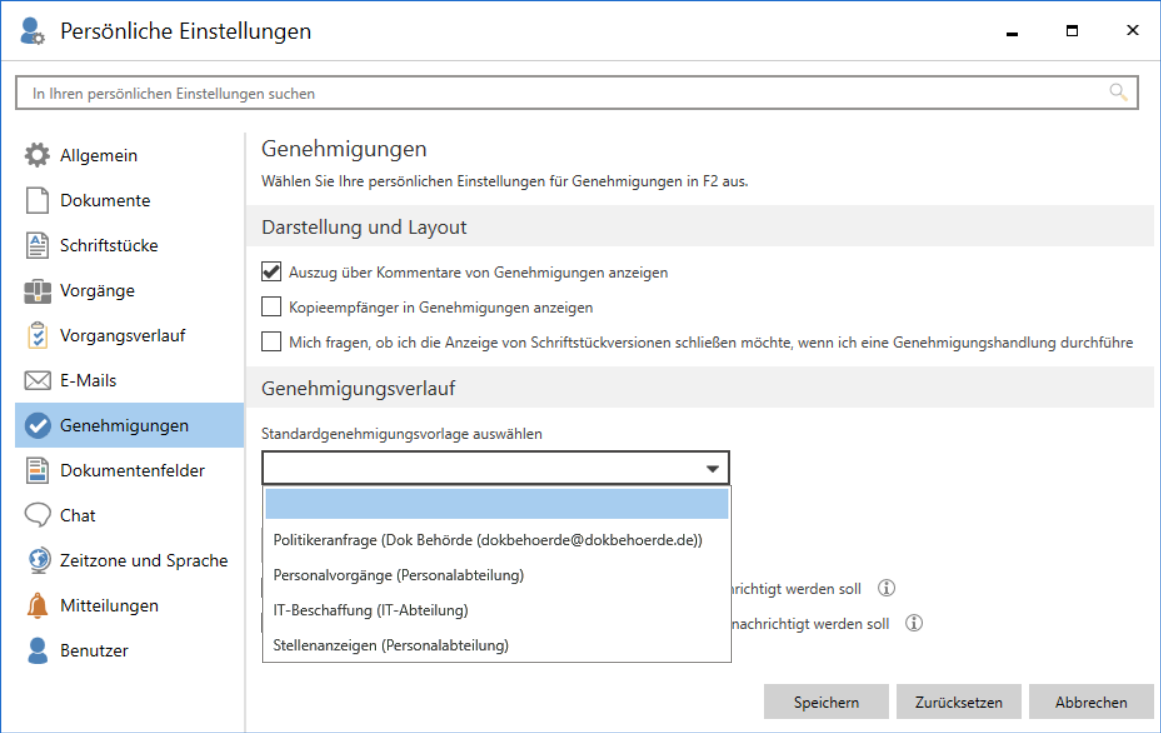Screen dimensions: 1161x733
Task: Select the Vorgänge briefcase icon
Action: point(37,291)
